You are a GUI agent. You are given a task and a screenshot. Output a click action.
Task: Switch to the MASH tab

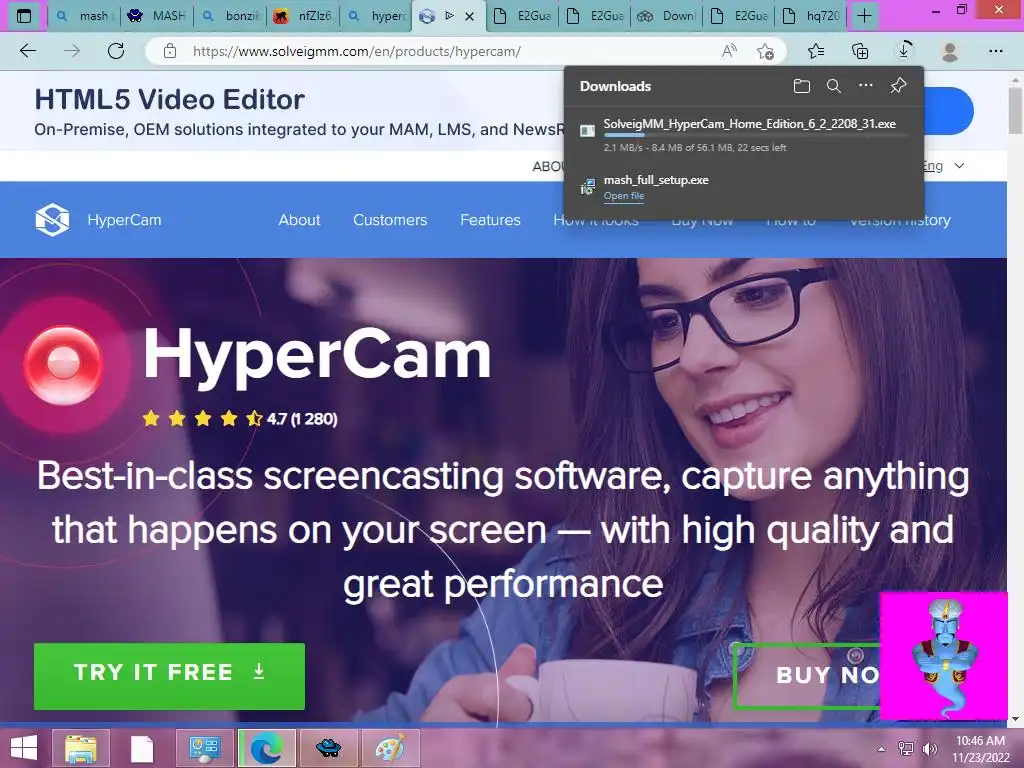(157, 16)
